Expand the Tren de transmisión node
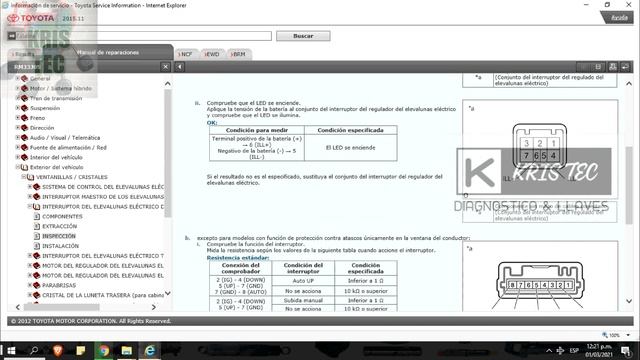 click(18, 98)
